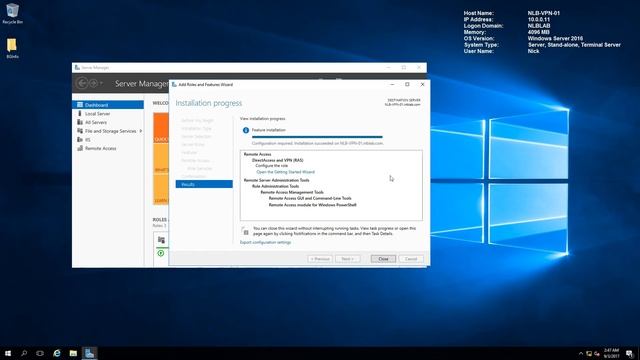Launch Internet Explorer from the taskbar
Viewport: 640px width, 360px height.
click(57, 353)
